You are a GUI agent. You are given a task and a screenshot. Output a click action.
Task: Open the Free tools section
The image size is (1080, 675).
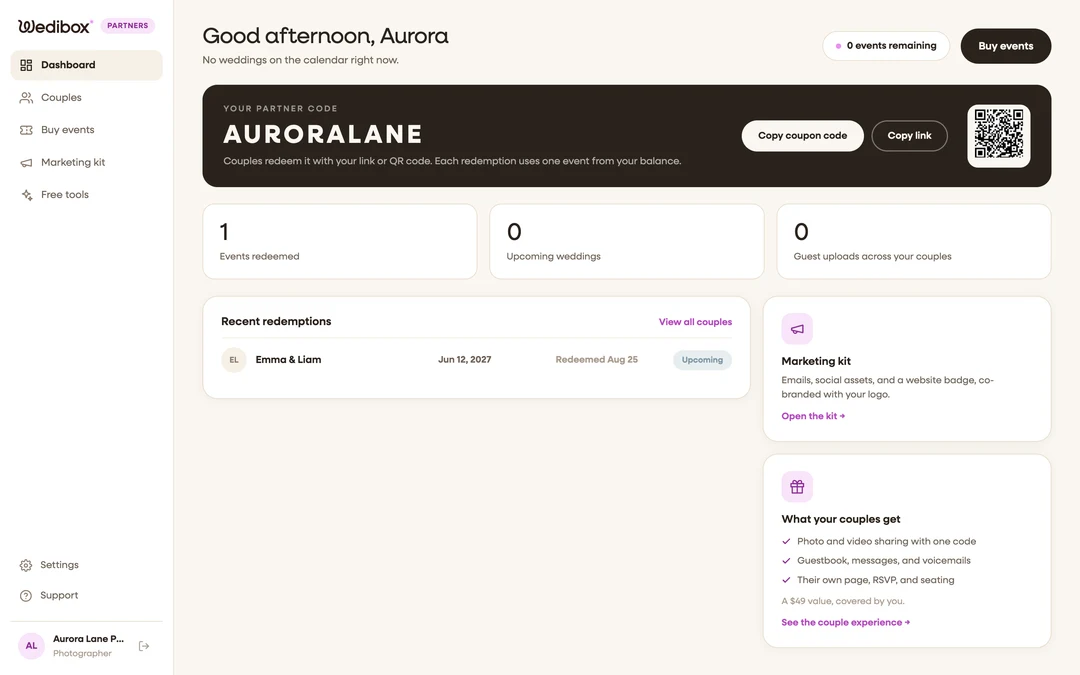87,195
